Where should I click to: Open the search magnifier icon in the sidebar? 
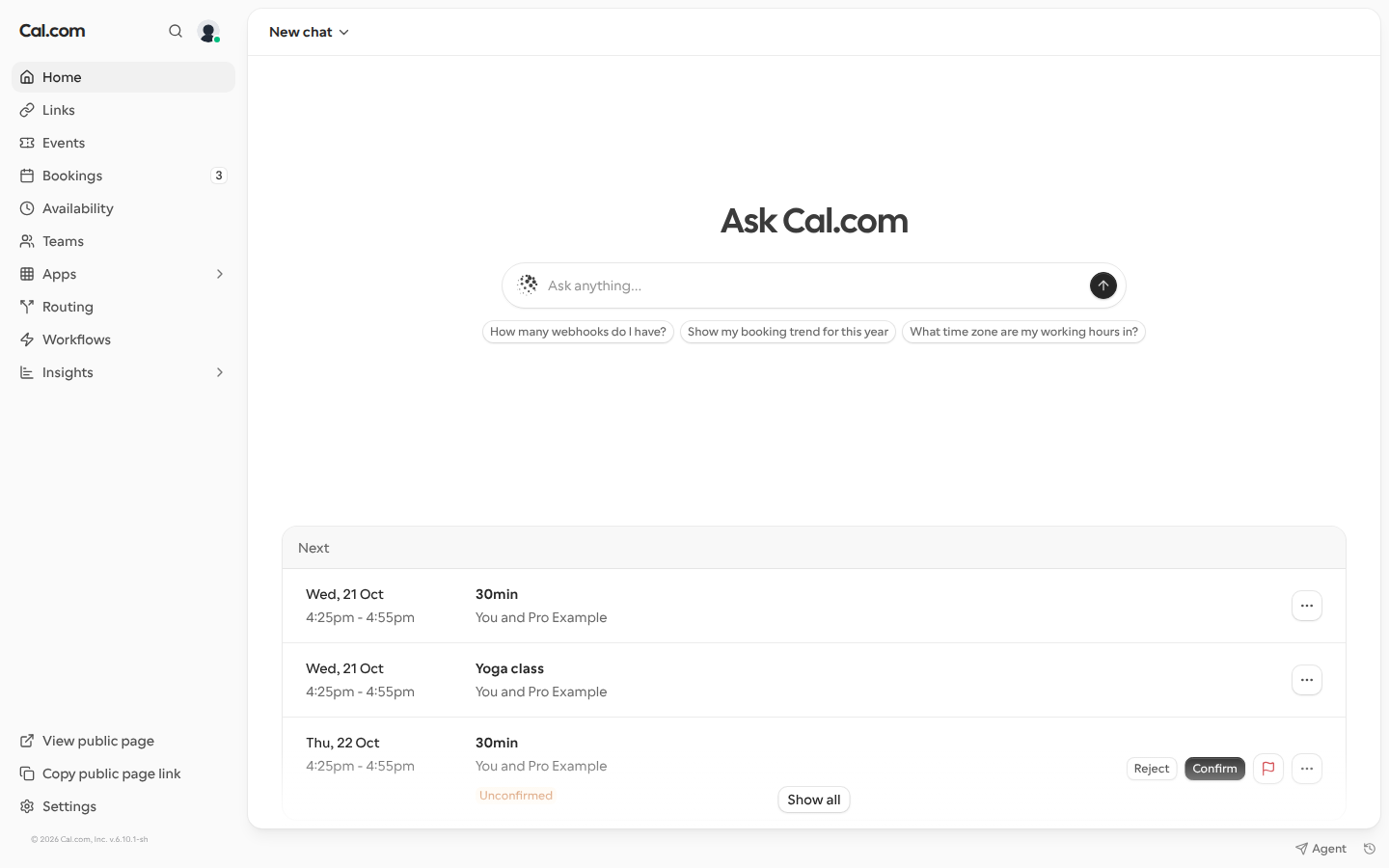coord(176,31)
